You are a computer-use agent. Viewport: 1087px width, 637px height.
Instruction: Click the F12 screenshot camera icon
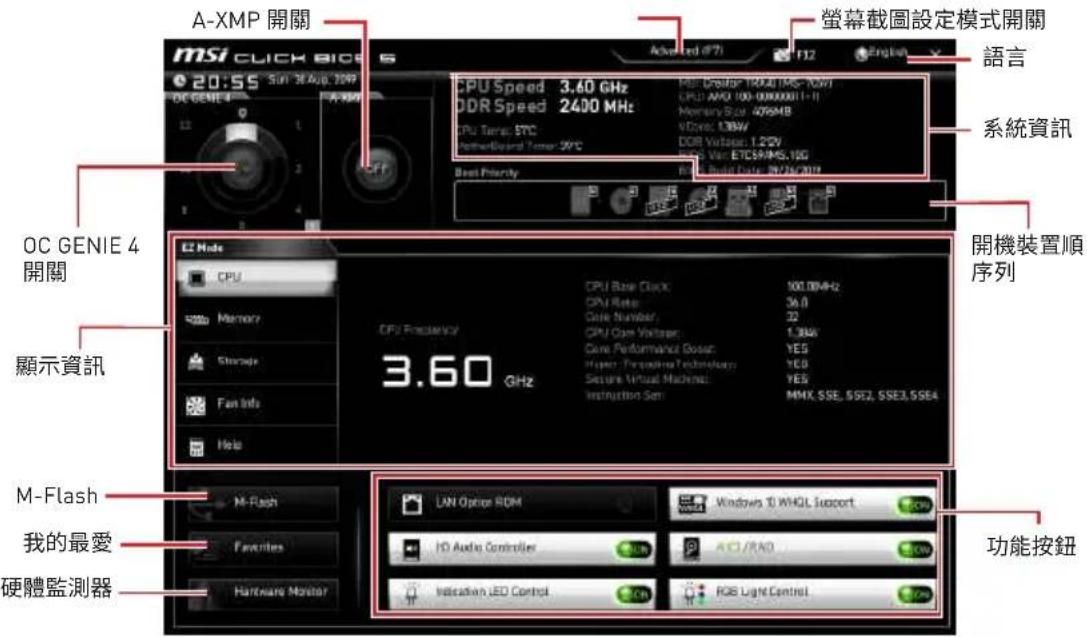tap(782, 53)
